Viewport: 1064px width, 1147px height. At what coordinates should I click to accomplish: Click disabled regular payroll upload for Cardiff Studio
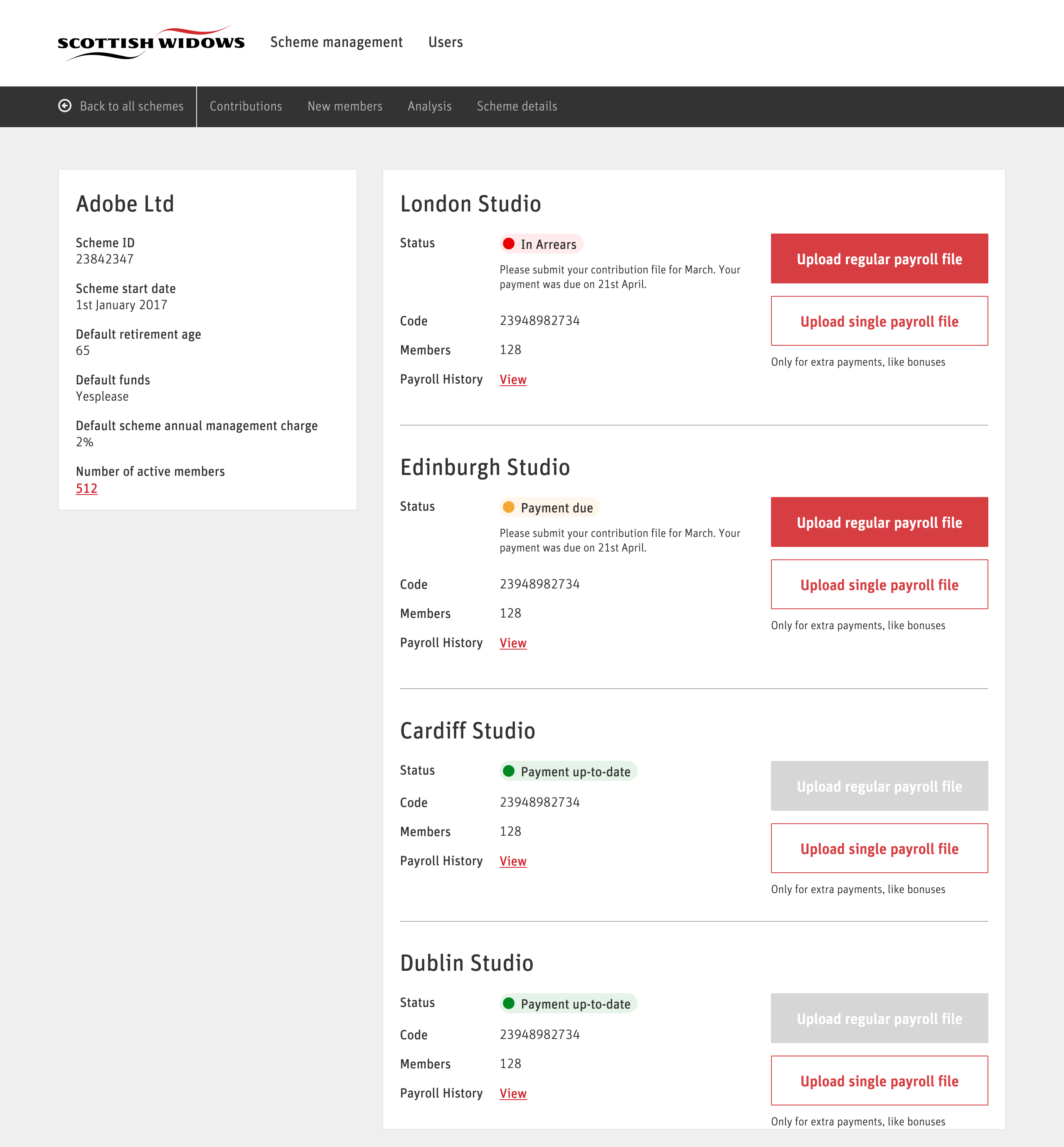point(879,786)
